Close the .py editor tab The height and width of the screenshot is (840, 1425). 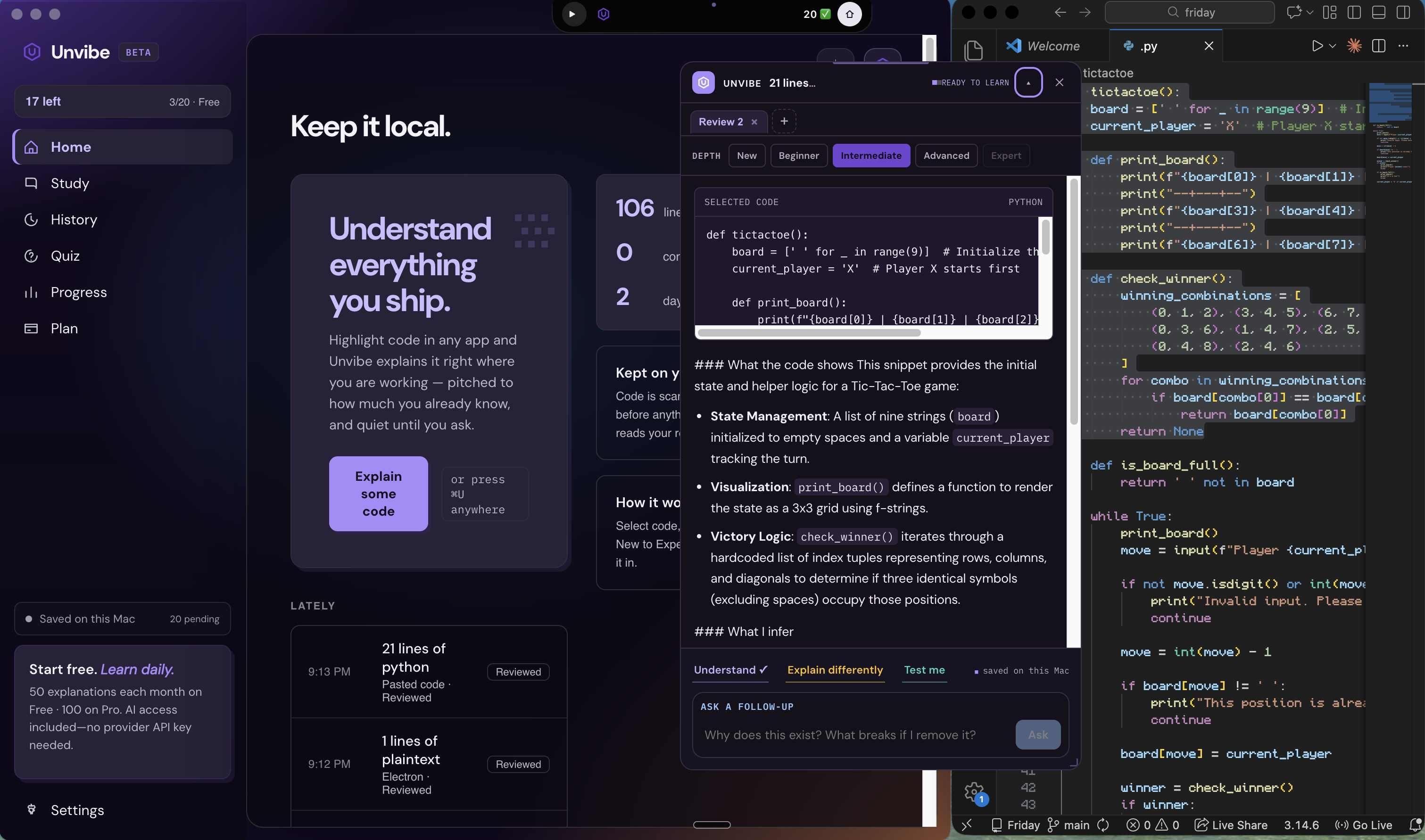click(1209, 46)
